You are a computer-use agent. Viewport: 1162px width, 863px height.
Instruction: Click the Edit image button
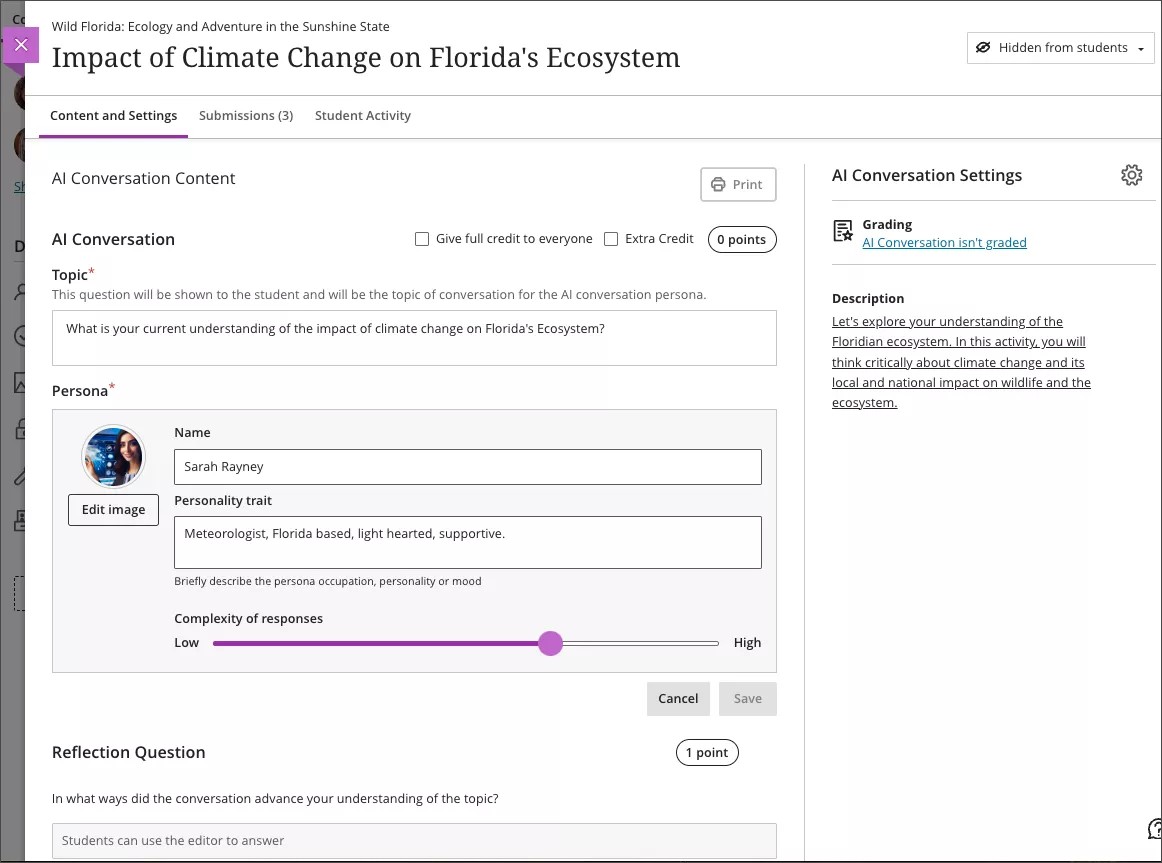113,509
